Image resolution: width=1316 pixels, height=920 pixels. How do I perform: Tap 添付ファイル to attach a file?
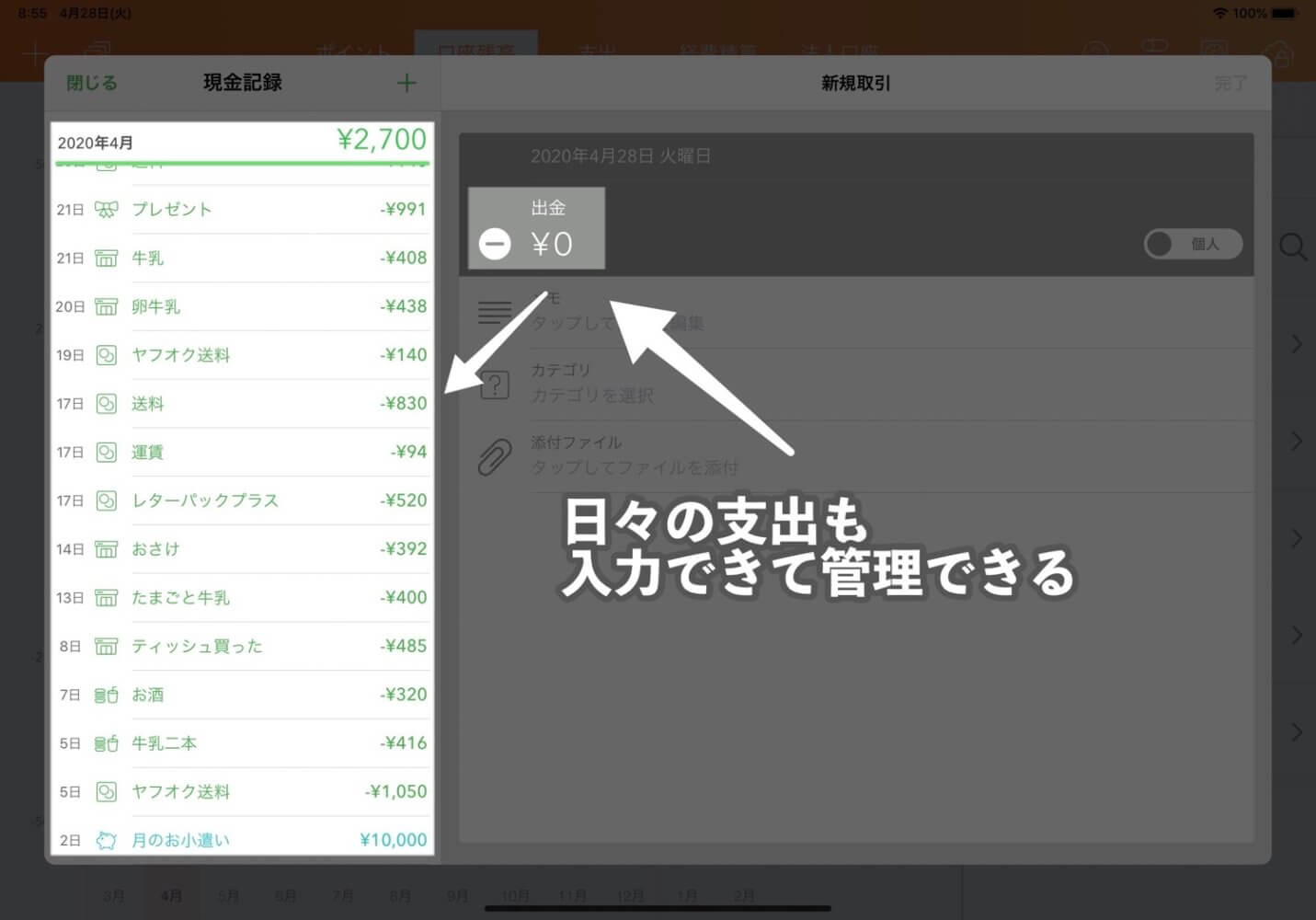click(x=857, y=455)
